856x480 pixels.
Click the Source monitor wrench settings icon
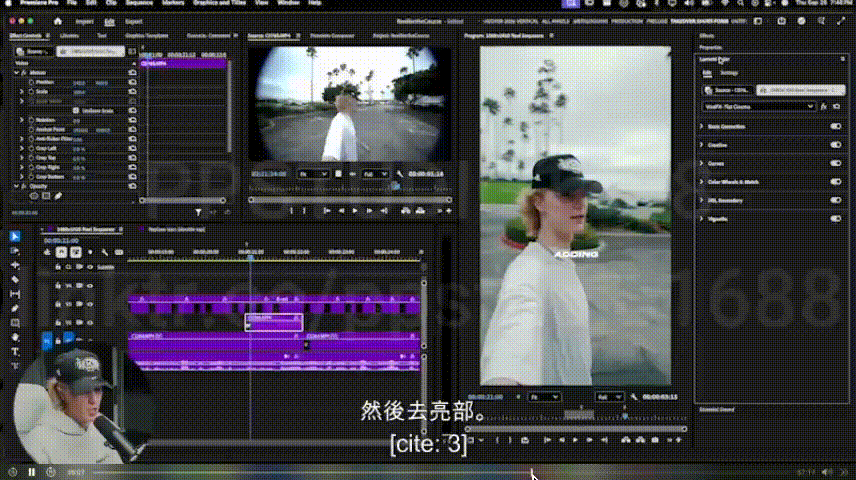coord(400,174)
